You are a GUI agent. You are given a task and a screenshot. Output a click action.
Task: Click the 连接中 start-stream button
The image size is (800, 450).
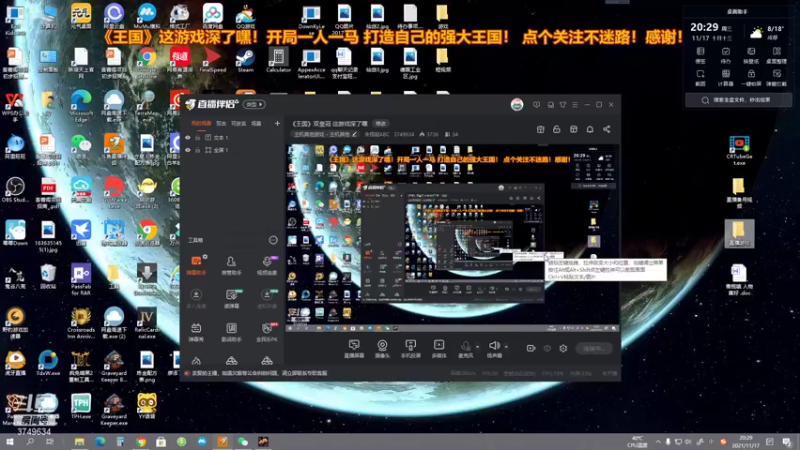pyautogui.click(x=594, y=348)
